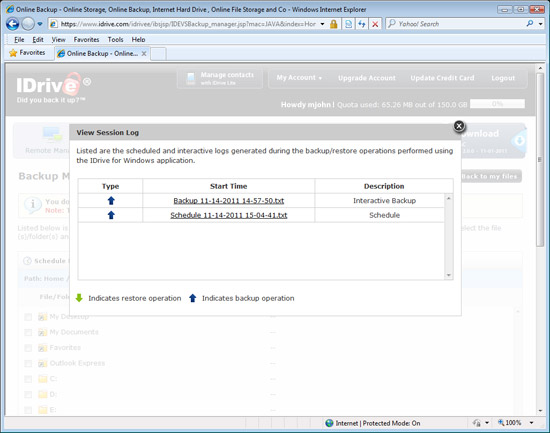Open the Help menu

pos(138,40)
